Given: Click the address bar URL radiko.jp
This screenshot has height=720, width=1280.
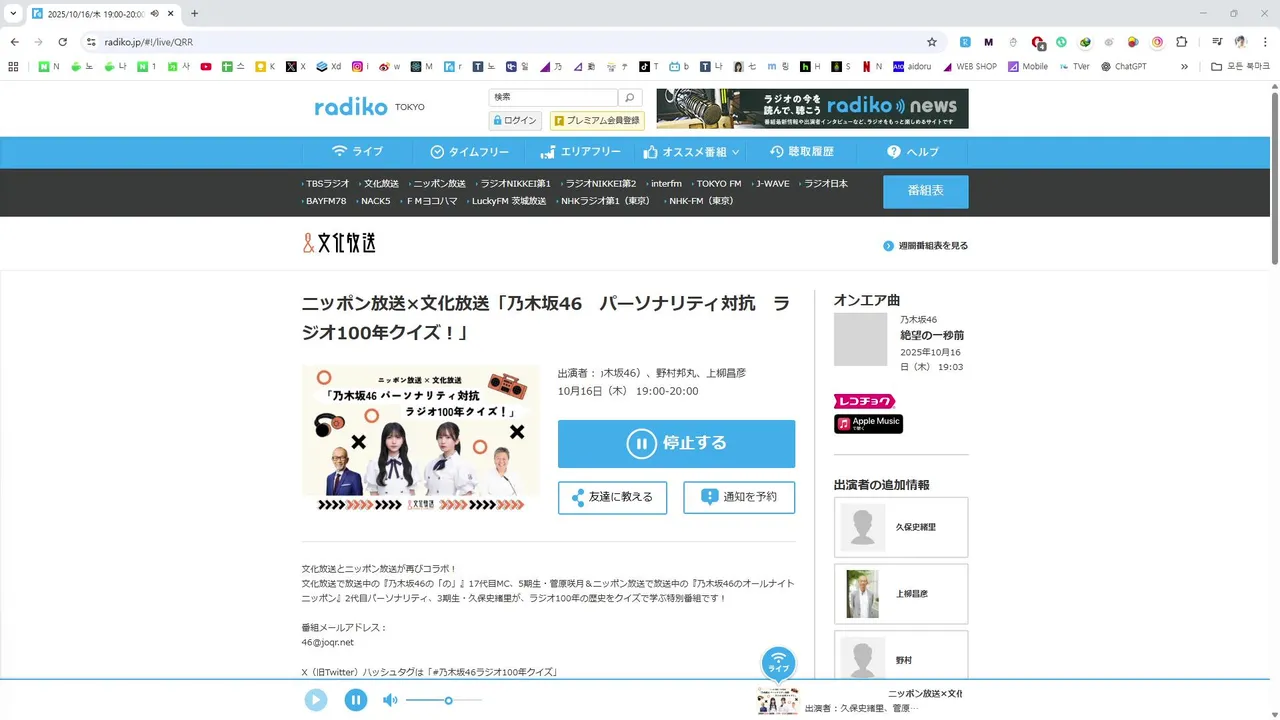Looking at the screenshot, I should [x=148, y=42].
